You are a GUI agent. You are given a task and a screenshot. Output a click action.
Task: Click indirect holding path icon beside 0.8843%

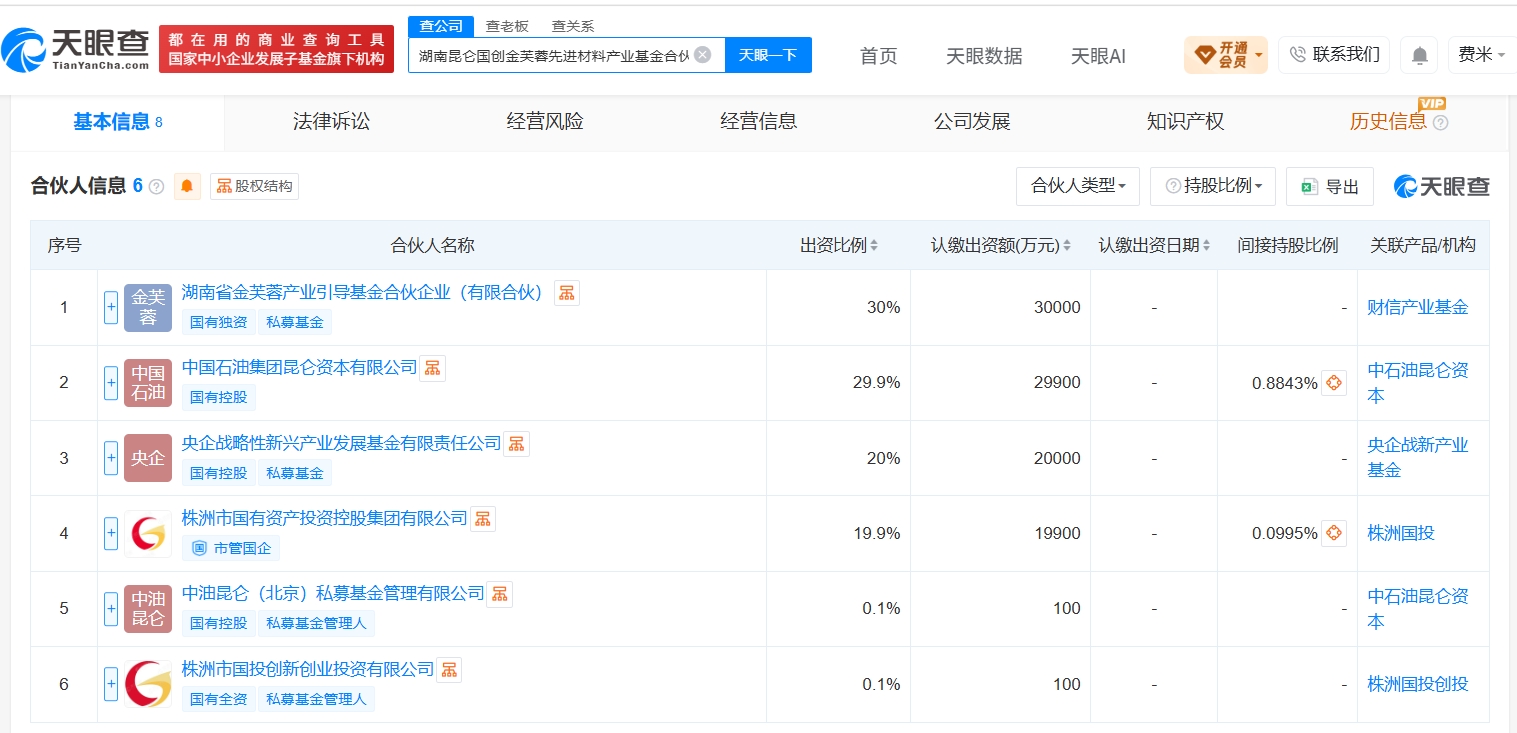click(x=1334, y=383)
